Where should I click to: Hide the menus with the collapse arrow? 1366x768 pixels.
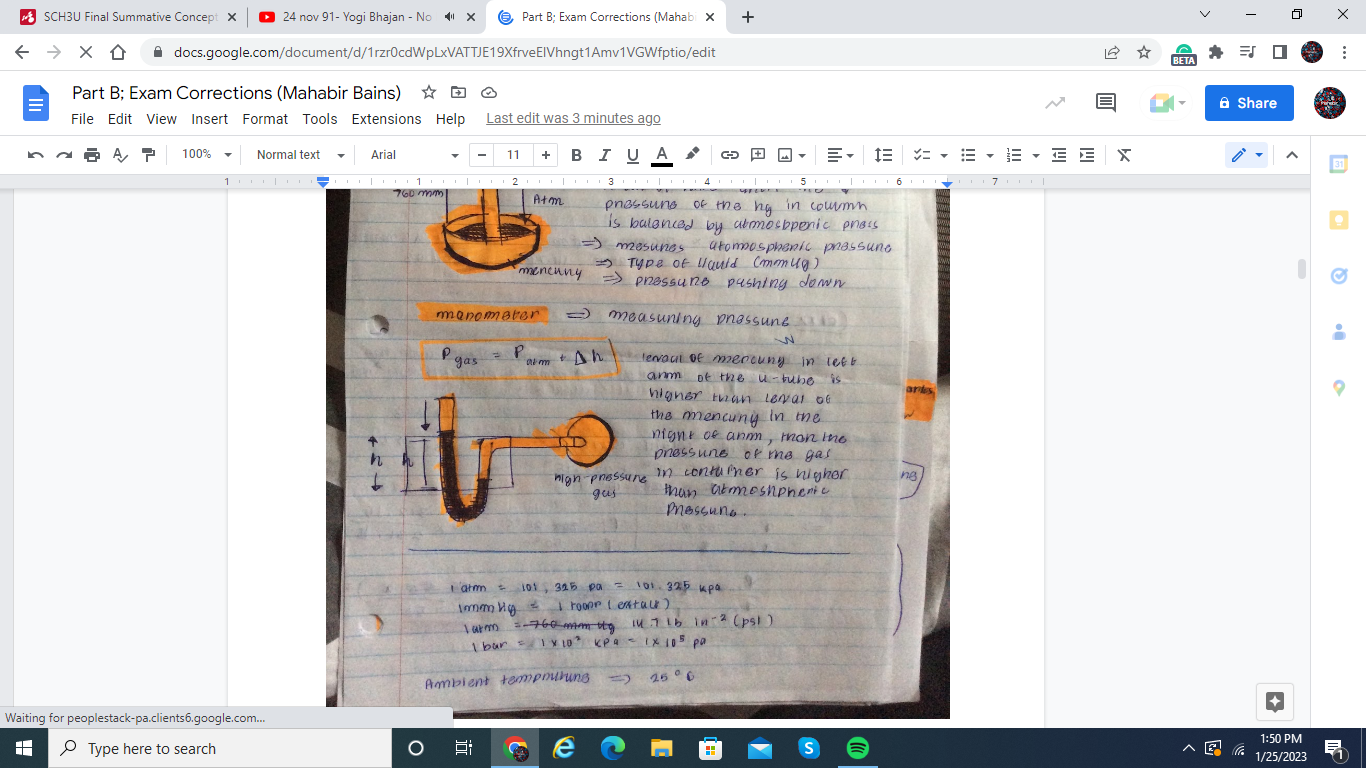[1291, 155]
